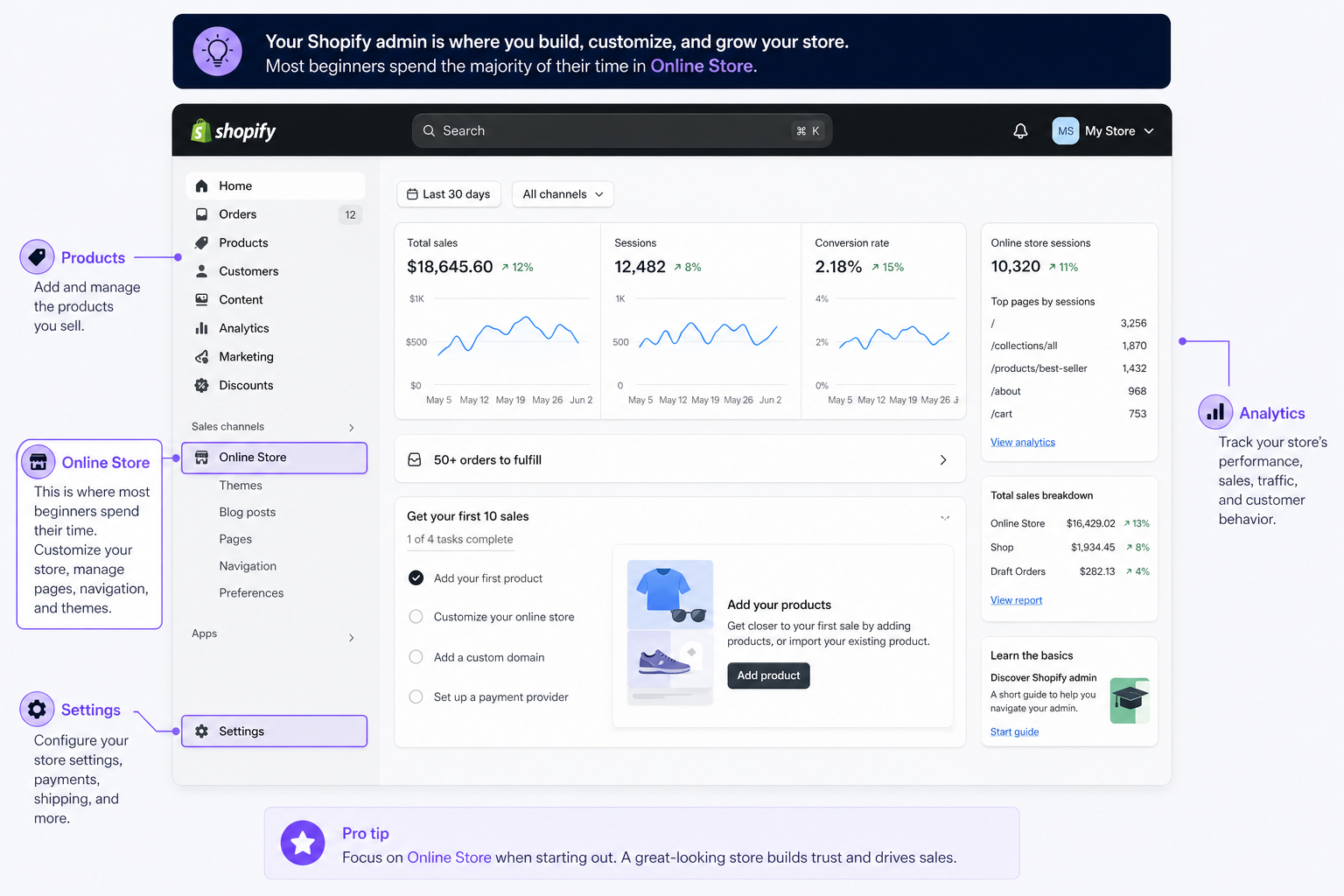This screenshot has width=1344, height=896.
Task: Click the Home sidebar icon
Action: 202,185
